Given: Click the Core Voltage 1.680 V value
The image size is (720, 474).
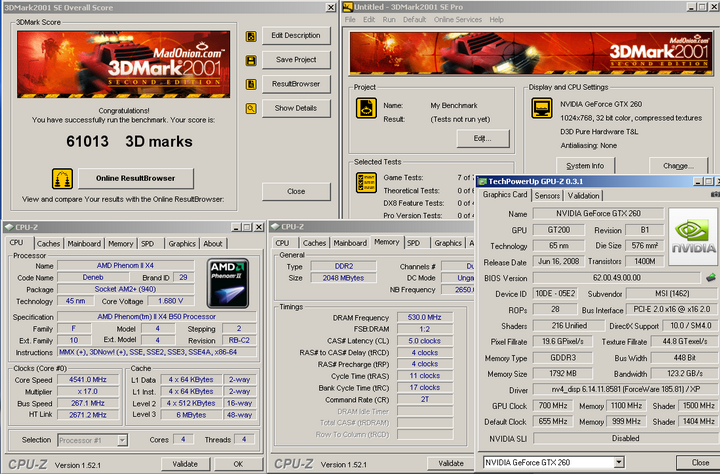Looking at the screenshot, I should click(x=170, y=301).
